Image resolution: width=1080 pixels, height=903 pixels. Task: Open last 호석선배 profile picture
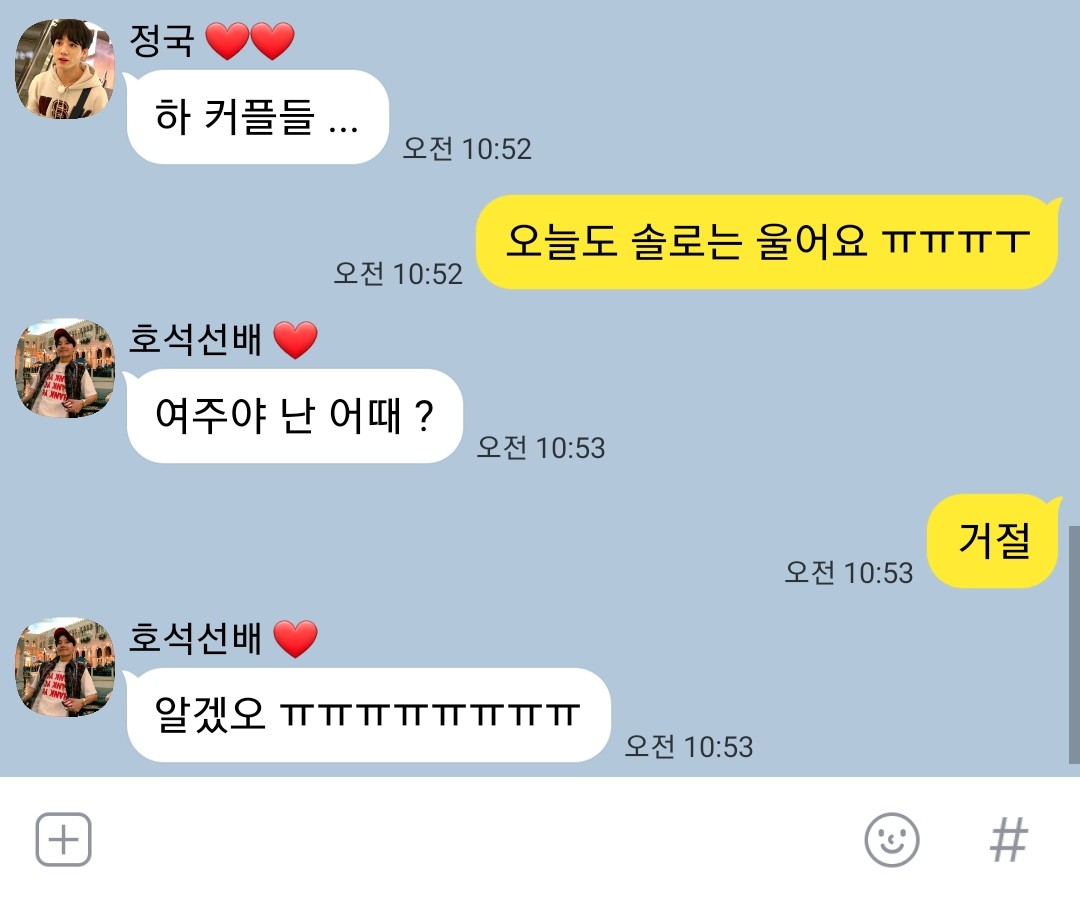coord(65,667)
